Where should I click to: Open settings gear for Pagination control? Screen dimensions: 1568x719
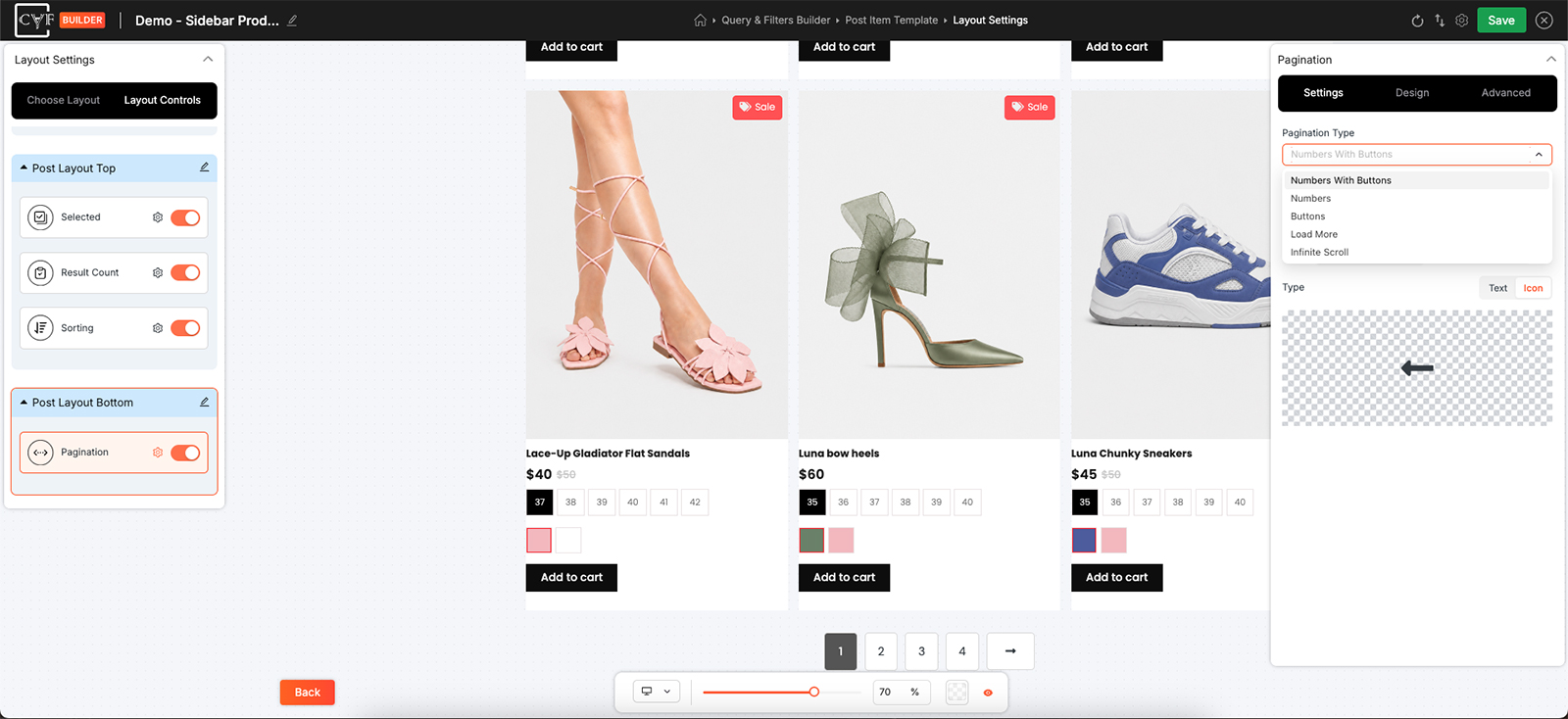(158, 453)
